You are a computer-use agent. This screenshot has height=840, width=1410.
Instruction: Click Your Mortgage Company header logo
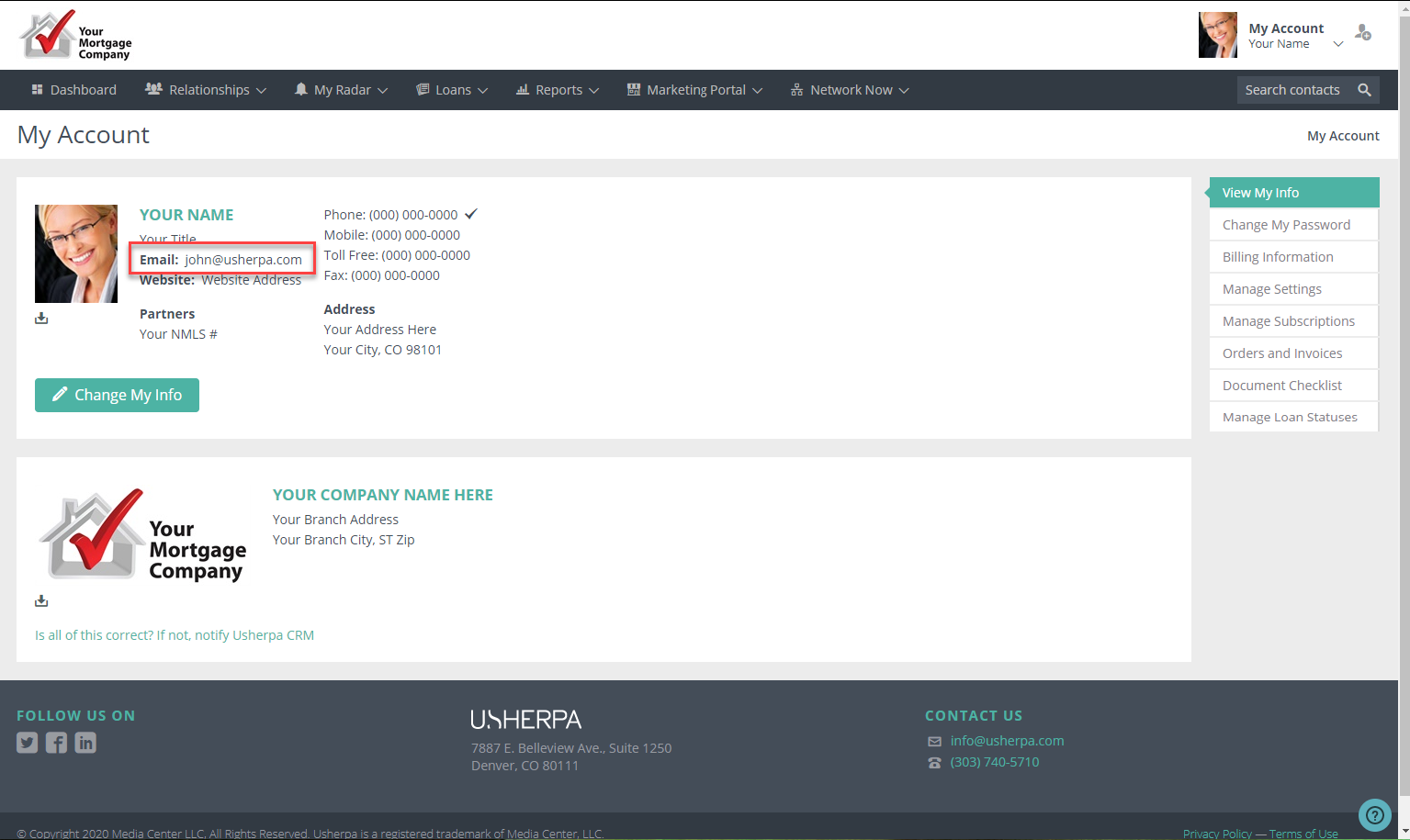click(76, 36)
